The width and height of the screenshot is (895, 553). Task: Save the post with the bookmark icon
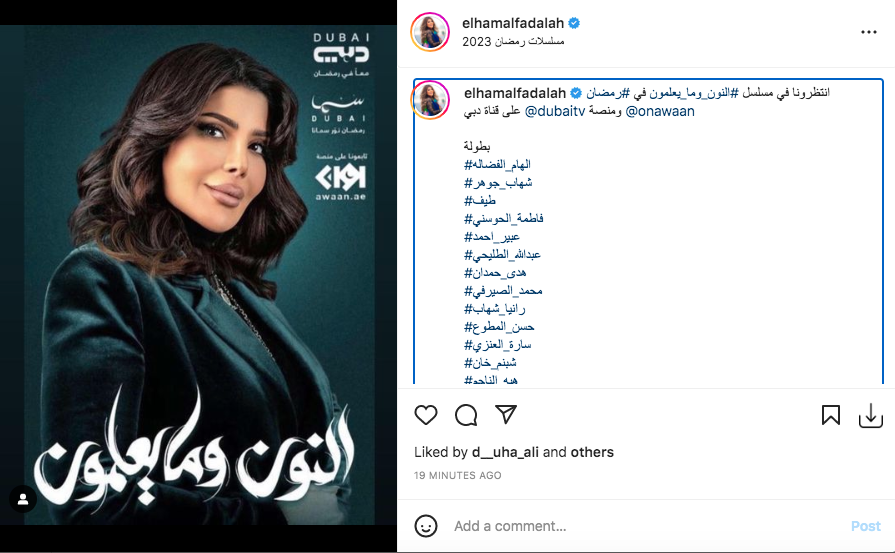coord(831,415)
